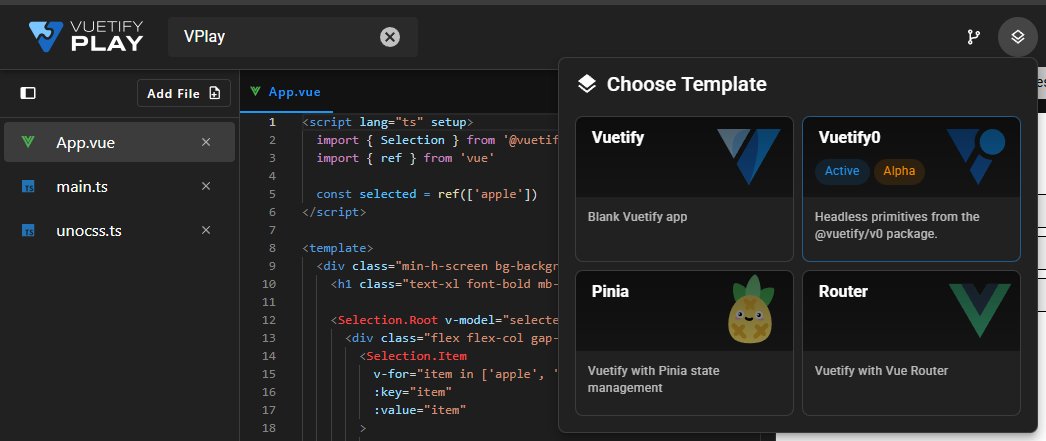1046x441 pixels.
Task: Click the '</script>' closing tag line
Action: click(334, 212)
